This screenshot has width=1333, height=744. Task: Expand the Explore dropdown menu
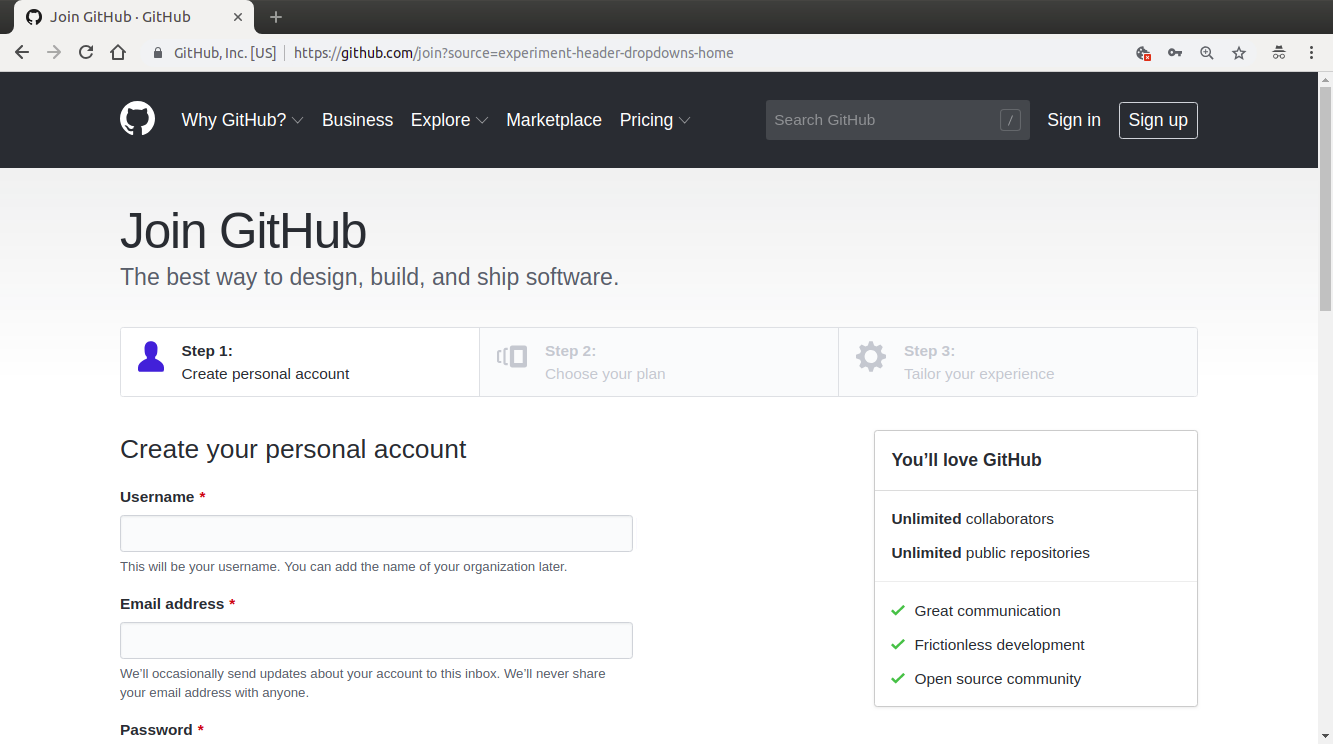click(x=449, y=120)
